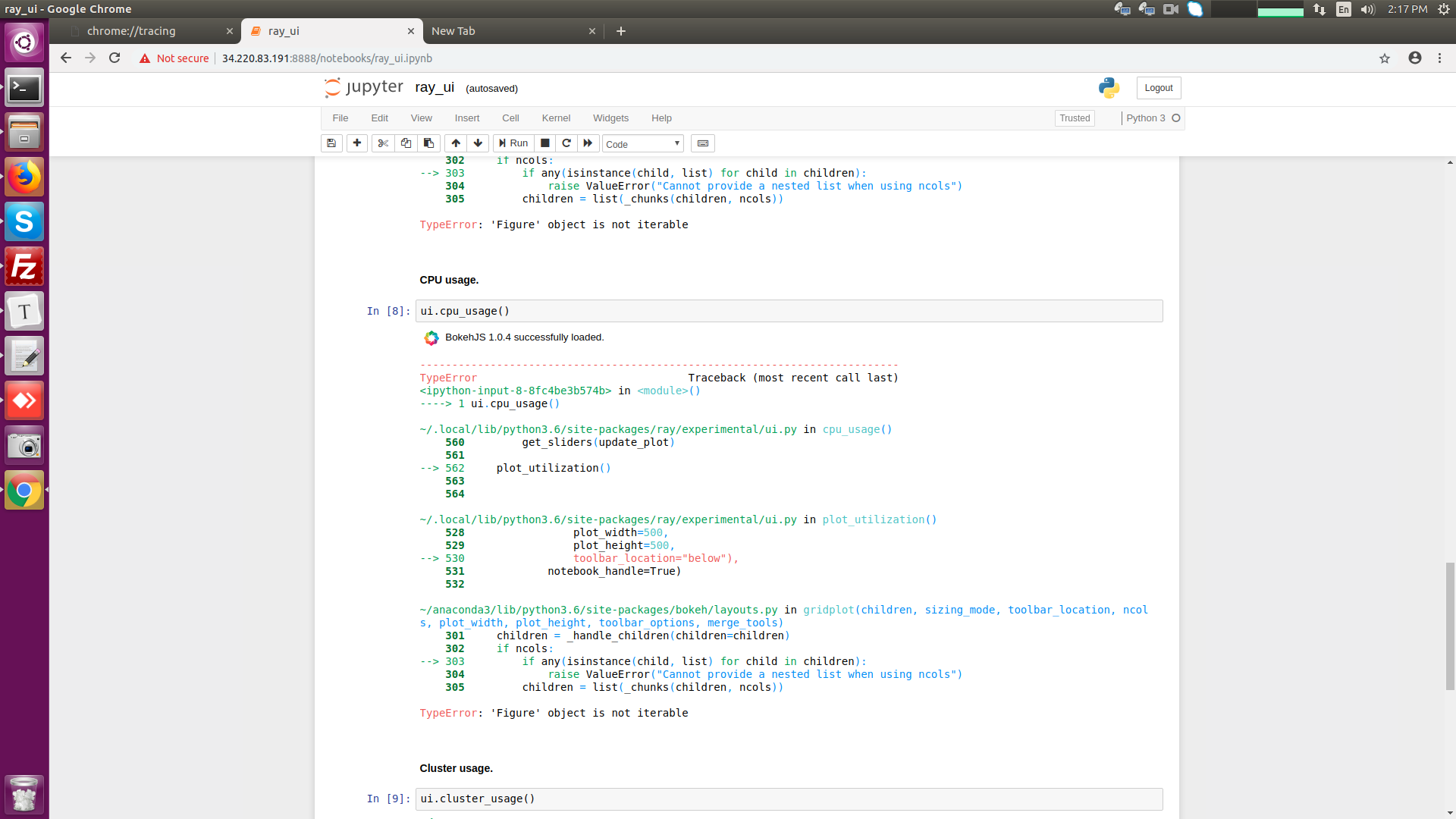1456x819 pixels.
Task: Paste cells below icon
Action: pyautogui.click(x=428, y=143)
